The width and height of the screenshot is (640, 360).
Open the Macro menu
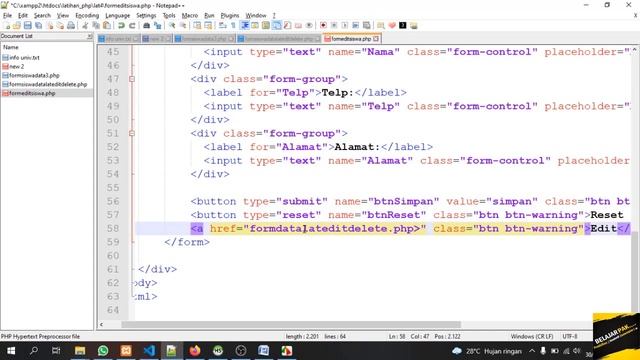pos(189,16)
